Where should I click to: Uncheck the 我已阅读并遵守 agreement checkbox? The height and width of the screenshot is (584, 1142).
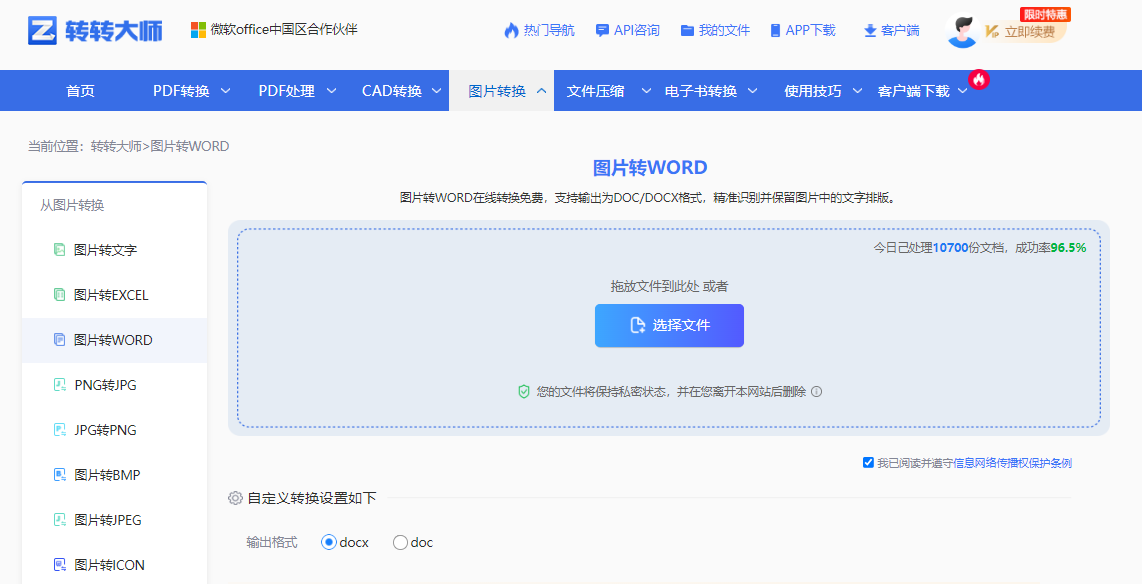[868, 462]
